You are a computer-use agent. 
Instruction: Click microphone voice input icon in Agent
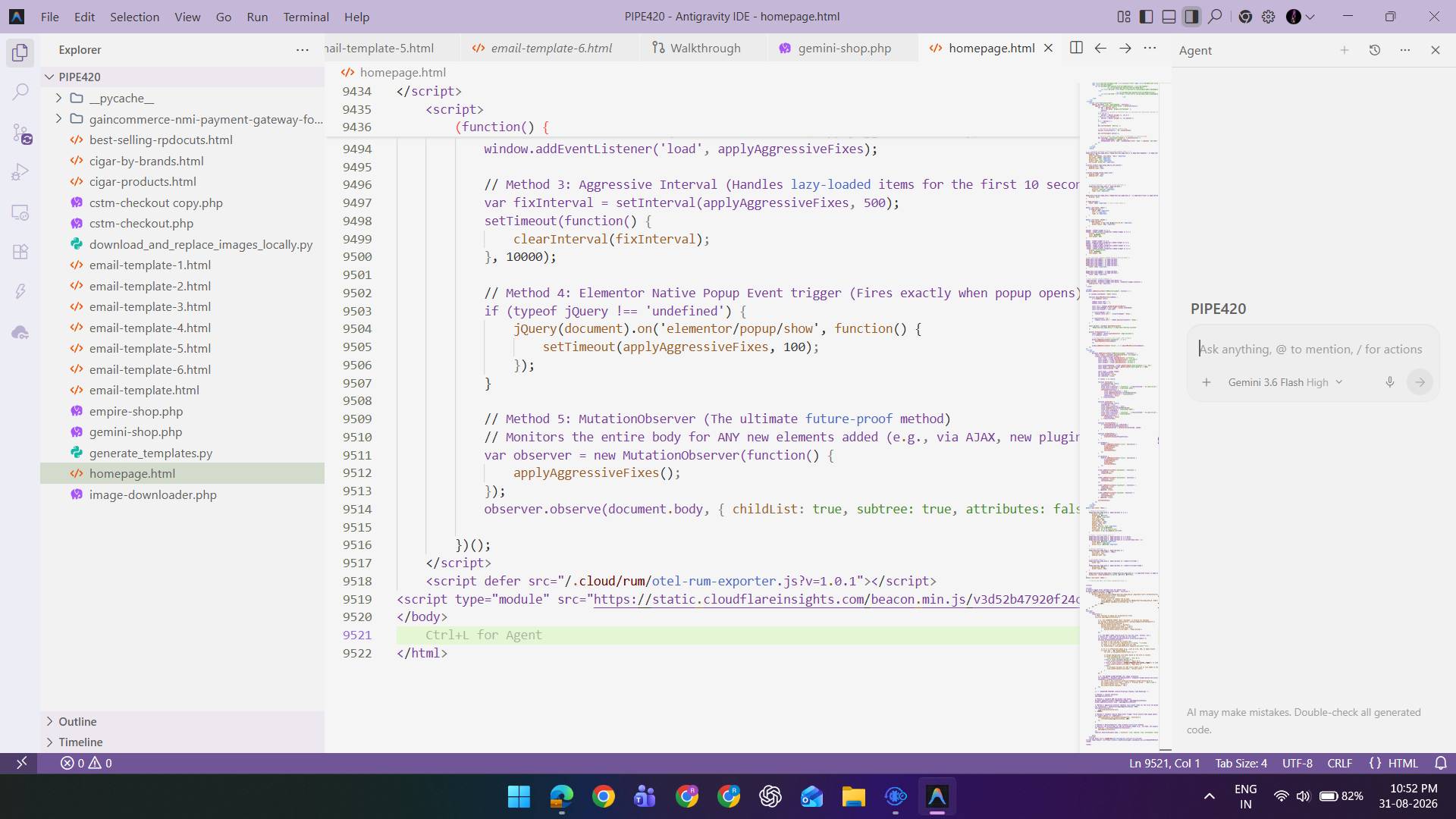point(1389,382)
